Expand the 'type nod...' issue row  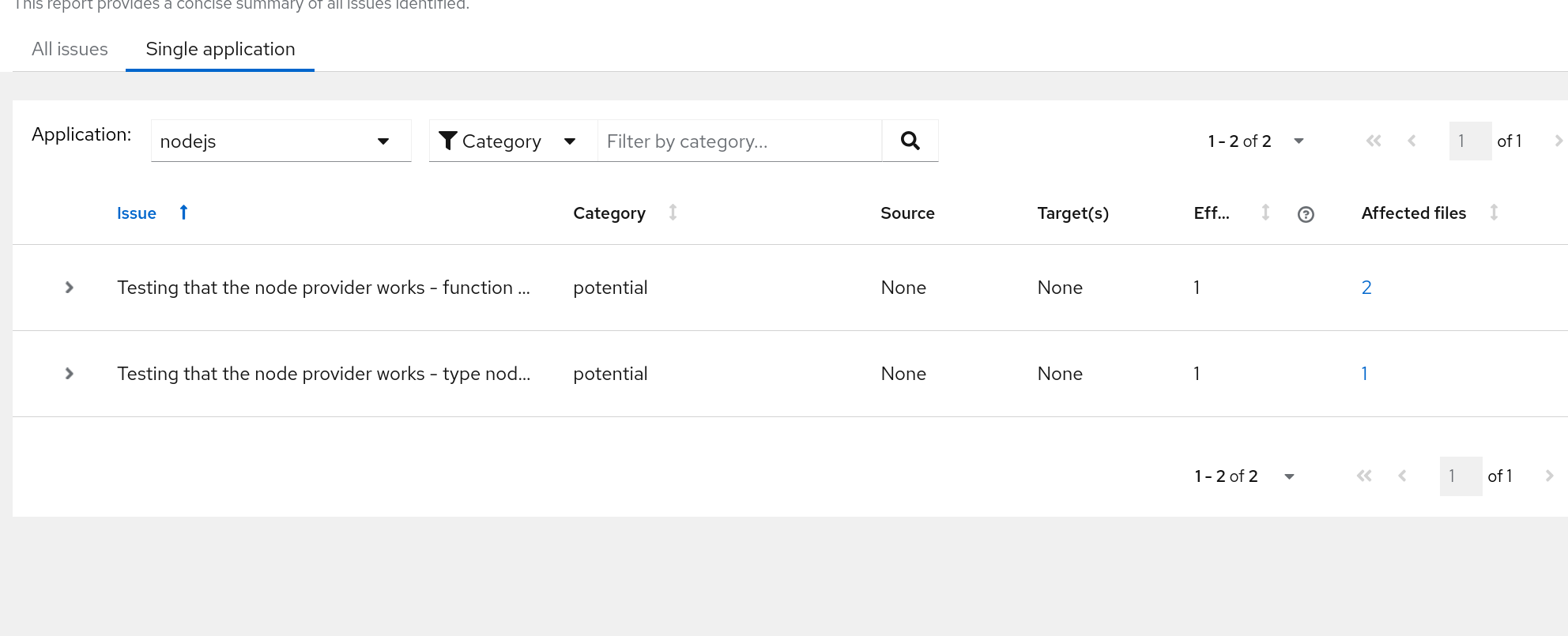click(70, 374)
